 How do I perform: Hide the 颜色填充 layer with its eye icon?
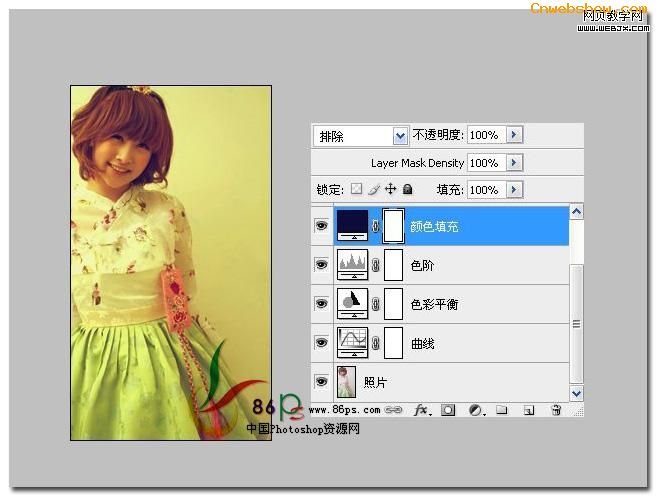[322, 226]
